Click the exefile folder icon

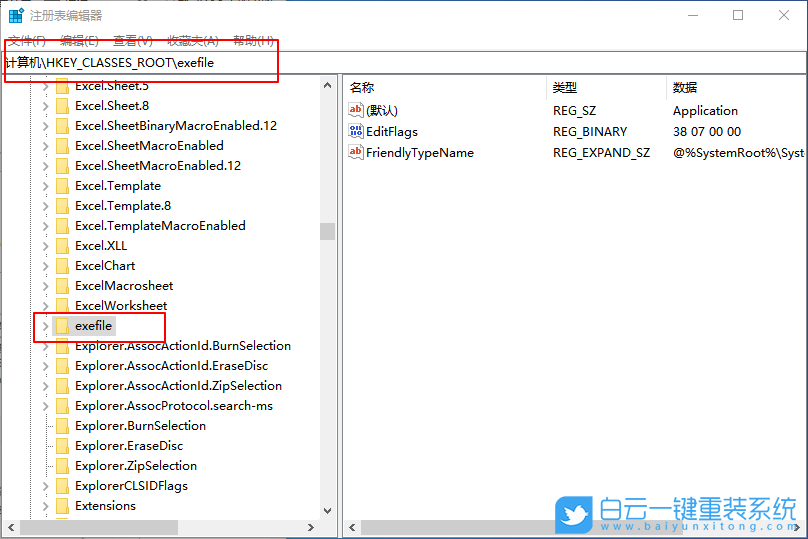coord(63,326)
